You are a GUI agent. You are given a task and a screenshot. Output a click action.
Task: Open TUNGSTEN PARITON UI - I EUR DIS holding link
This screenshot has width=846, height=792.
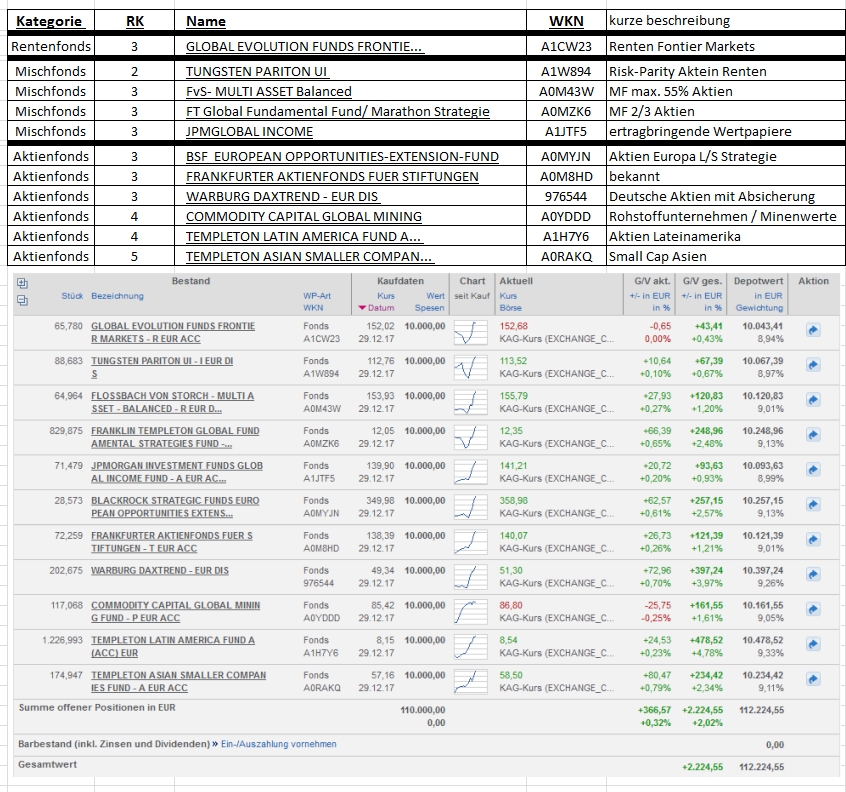(x=162, y=367)
